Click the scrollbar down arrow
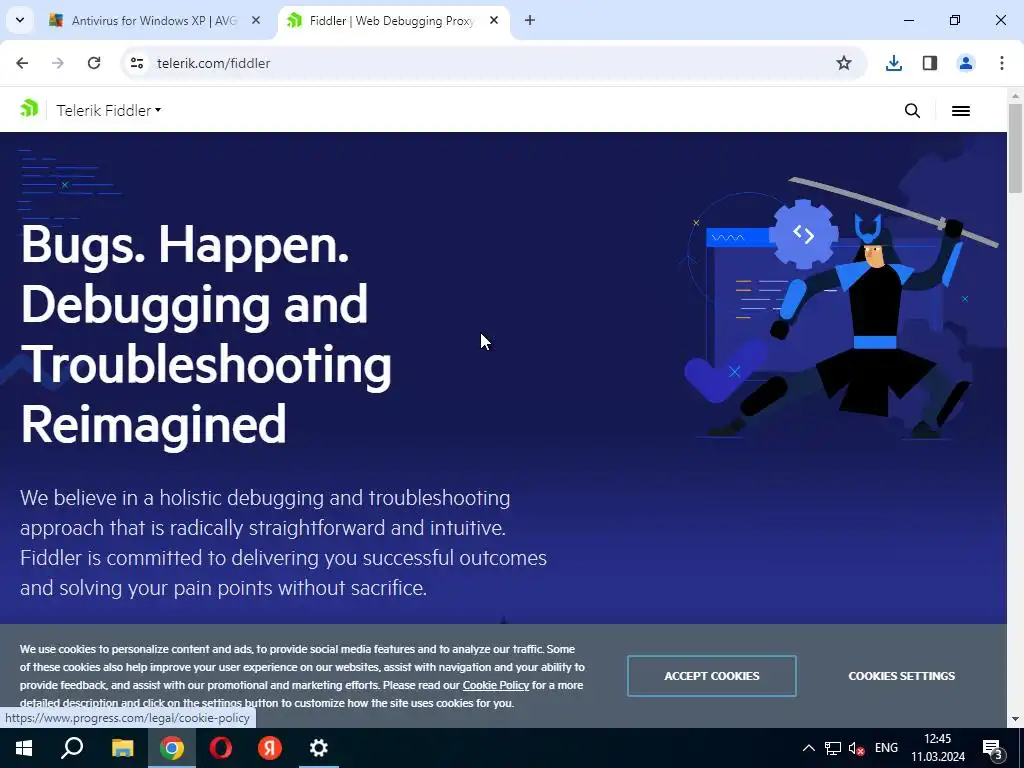 coord(1015,719)
